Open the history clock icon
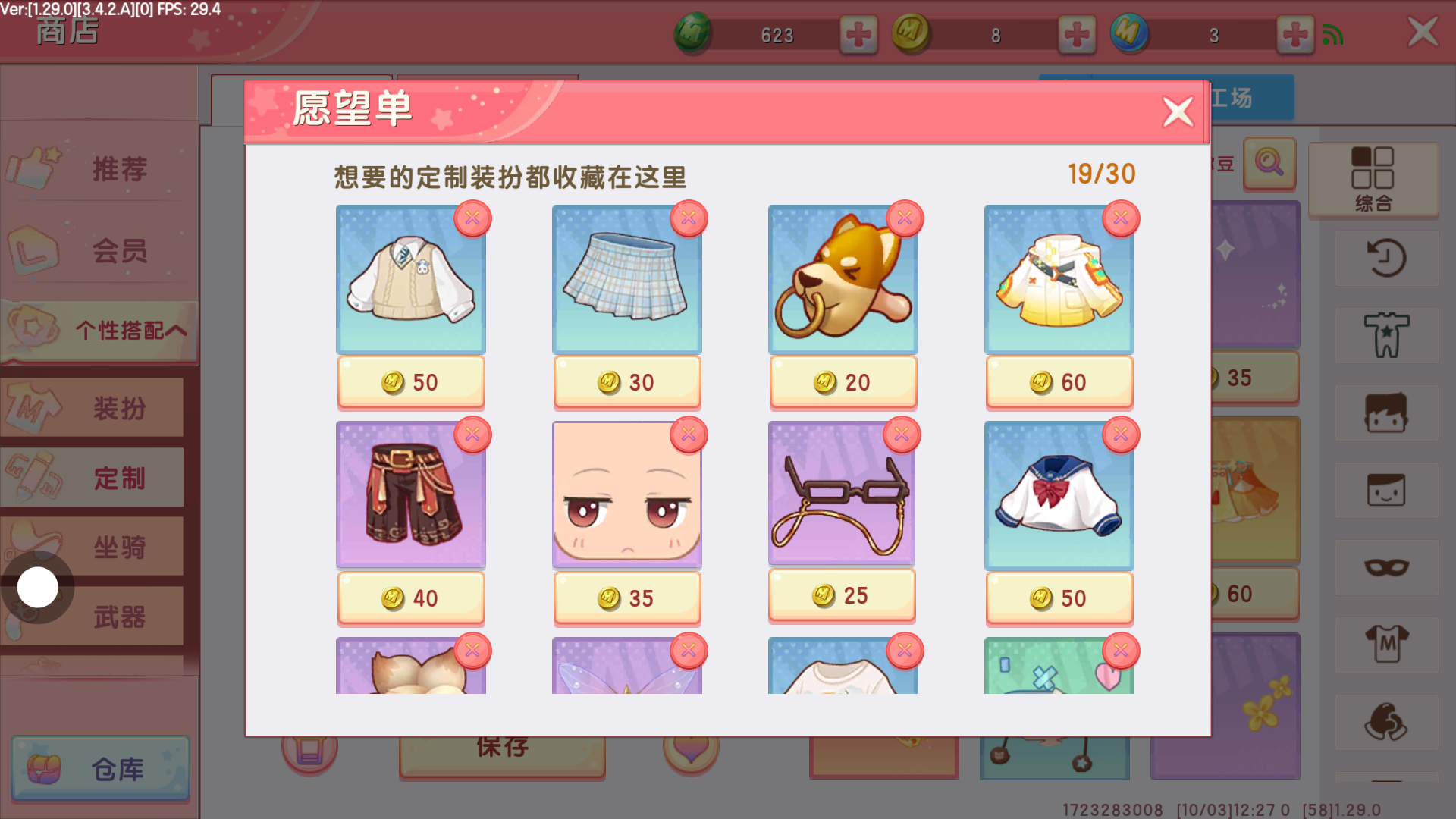Screen dimensions: 1456x819 1386,258
